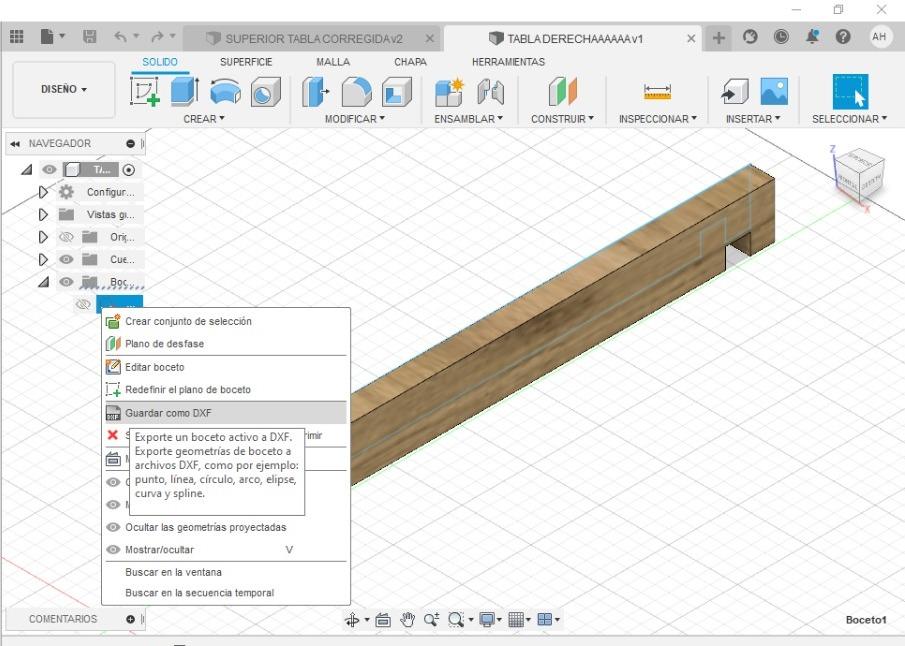Open the INSPECCIONAR dropdown menu
The height and width of the screenshot is (646, 905).
coord(657,119)
